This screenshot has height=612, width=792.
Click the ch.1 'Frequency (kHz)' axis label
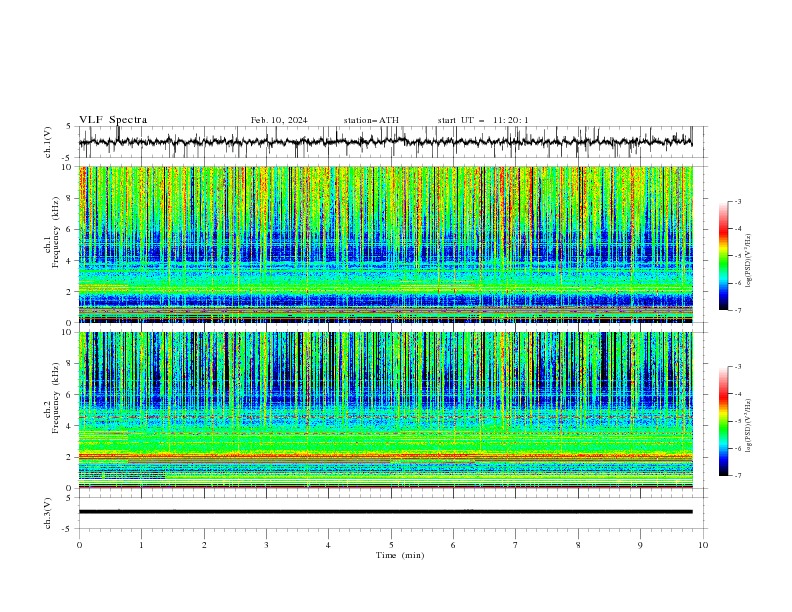coord(58,233)
